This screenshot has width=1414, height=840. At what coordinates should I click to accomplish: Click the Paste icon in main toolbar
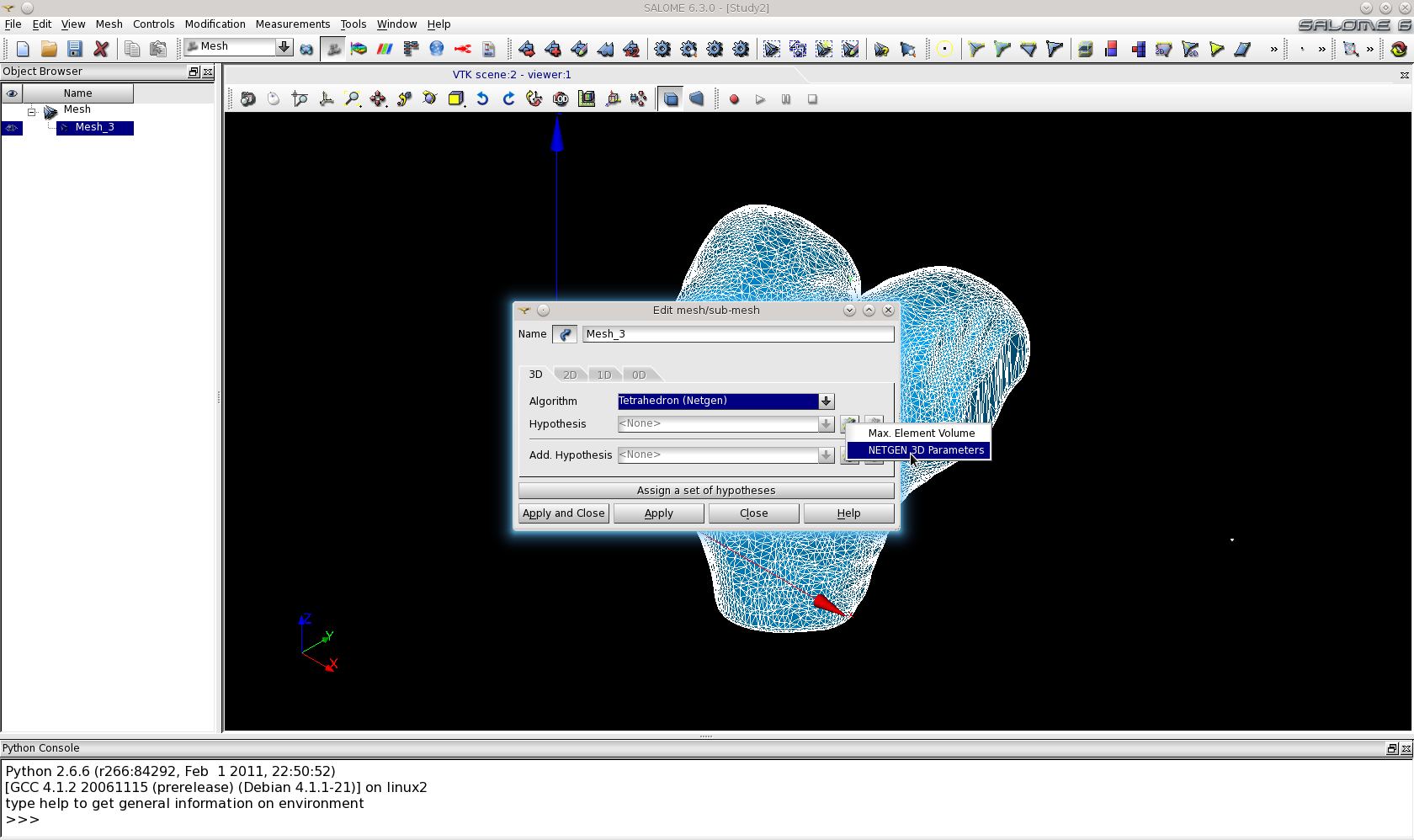tap(158, 49)
